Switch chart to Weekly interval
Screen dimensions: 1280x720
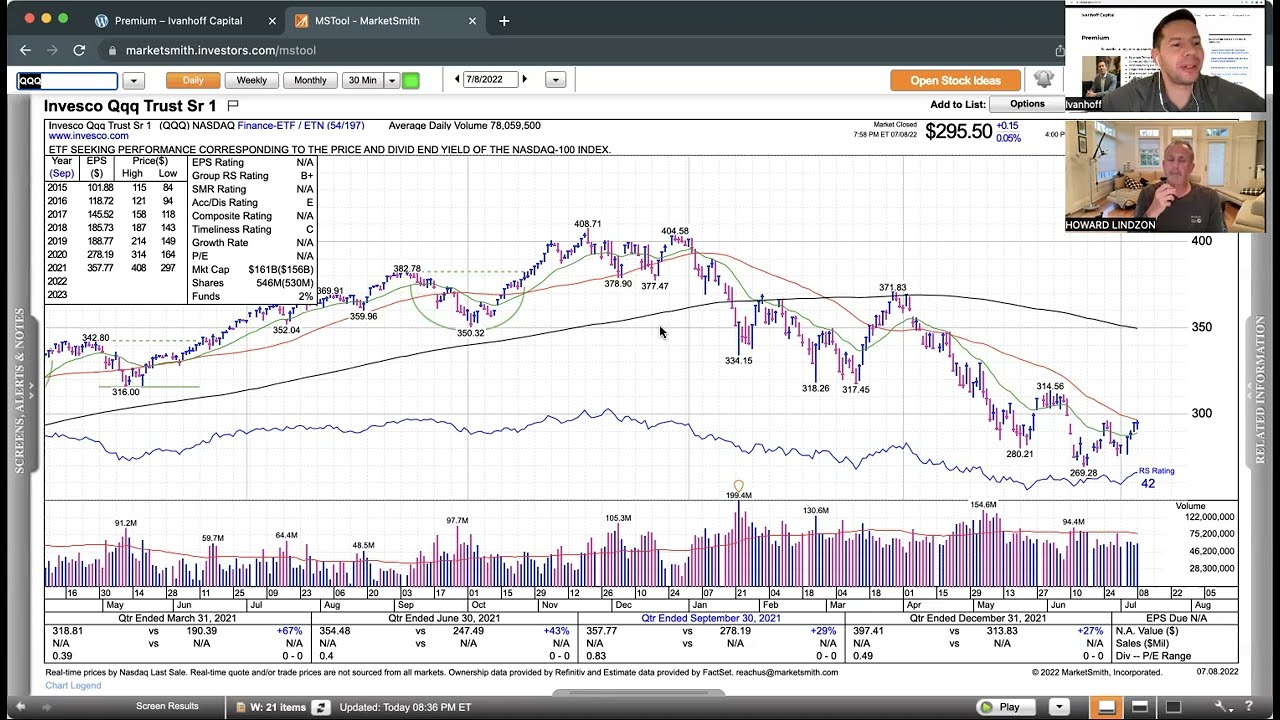251,80
